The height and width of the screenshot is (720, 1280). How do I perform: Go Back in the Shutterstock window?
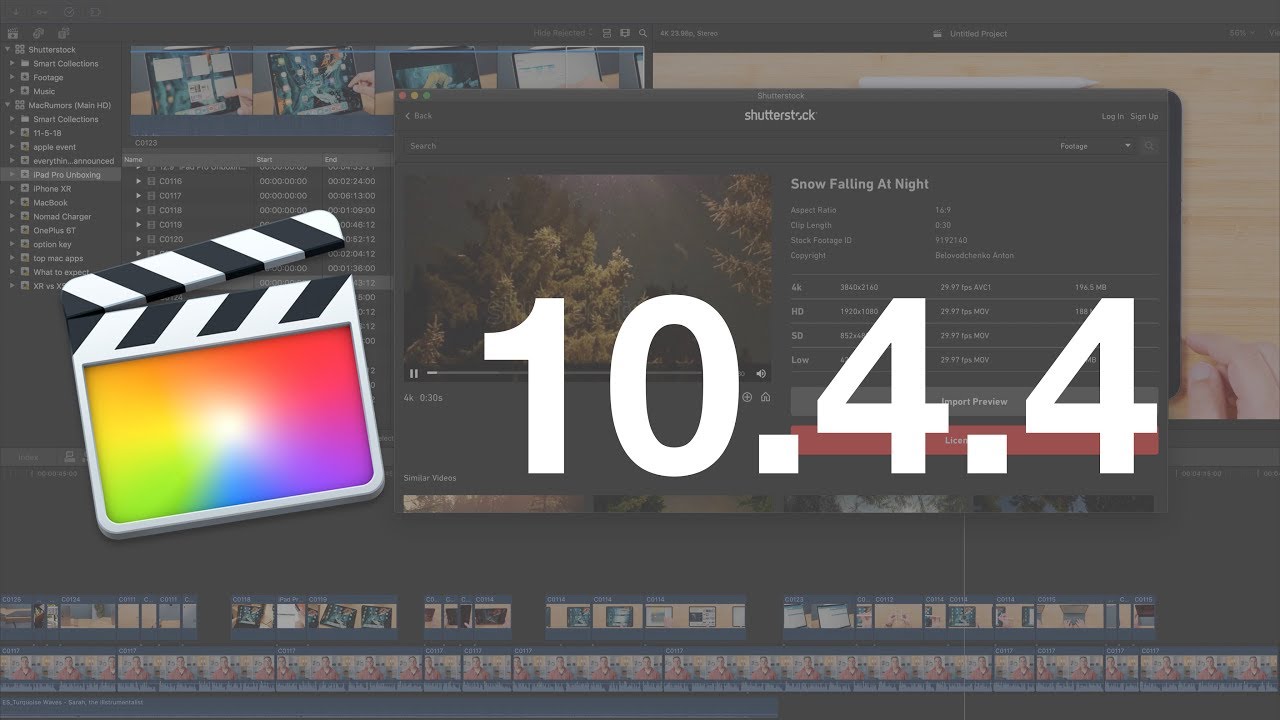(x=419, y=116)
